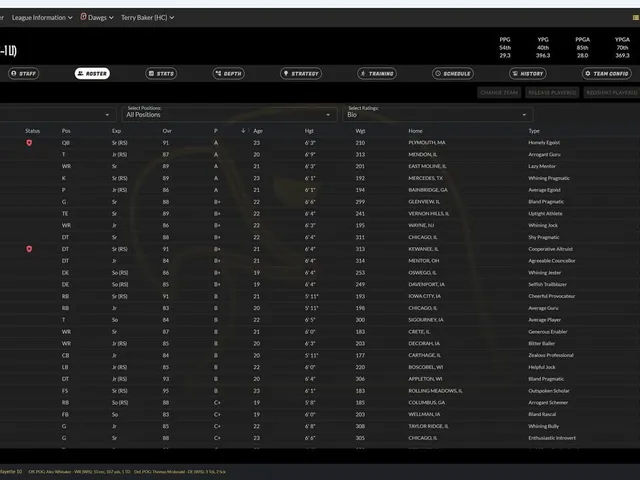The width and height of the screenshot is (640, 480).
Task: Sort by the P column header
Action: [216, 131]
